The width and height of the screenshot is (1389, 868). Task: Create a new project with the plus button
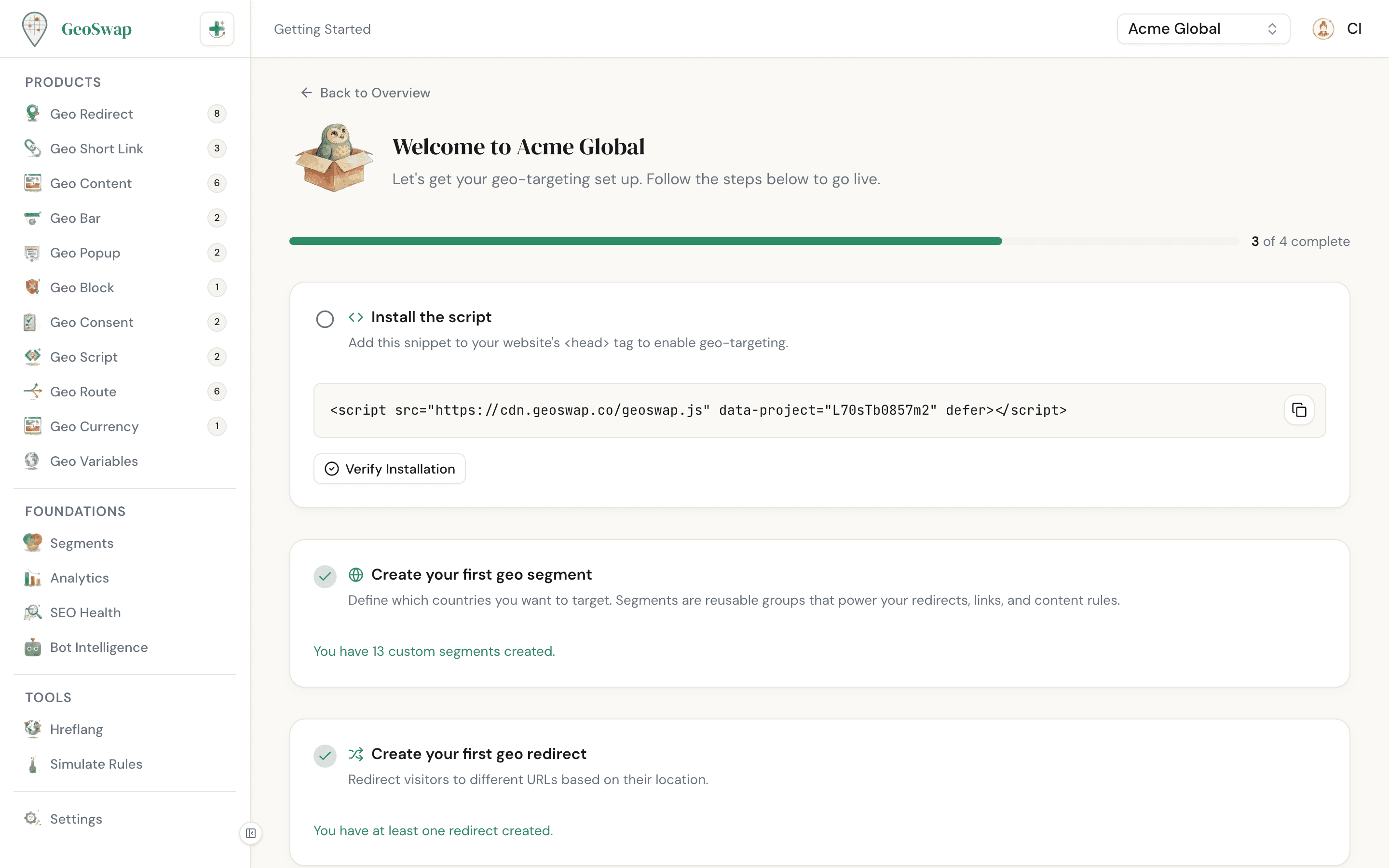[217, 28]
